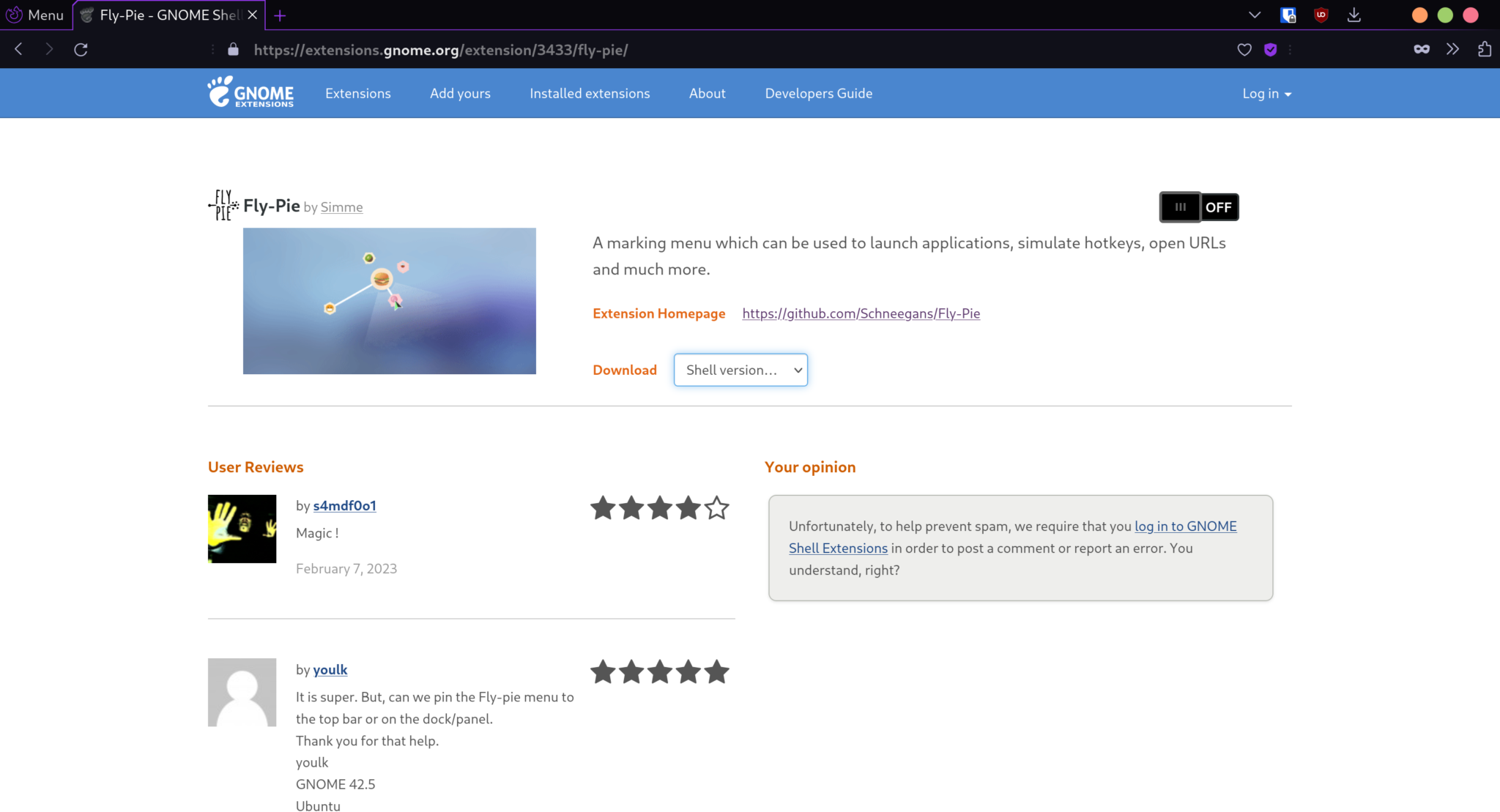The image size is (1500, 812).
Task: Select the Installed extensions menu item
Action: click(x=590, y=93)
